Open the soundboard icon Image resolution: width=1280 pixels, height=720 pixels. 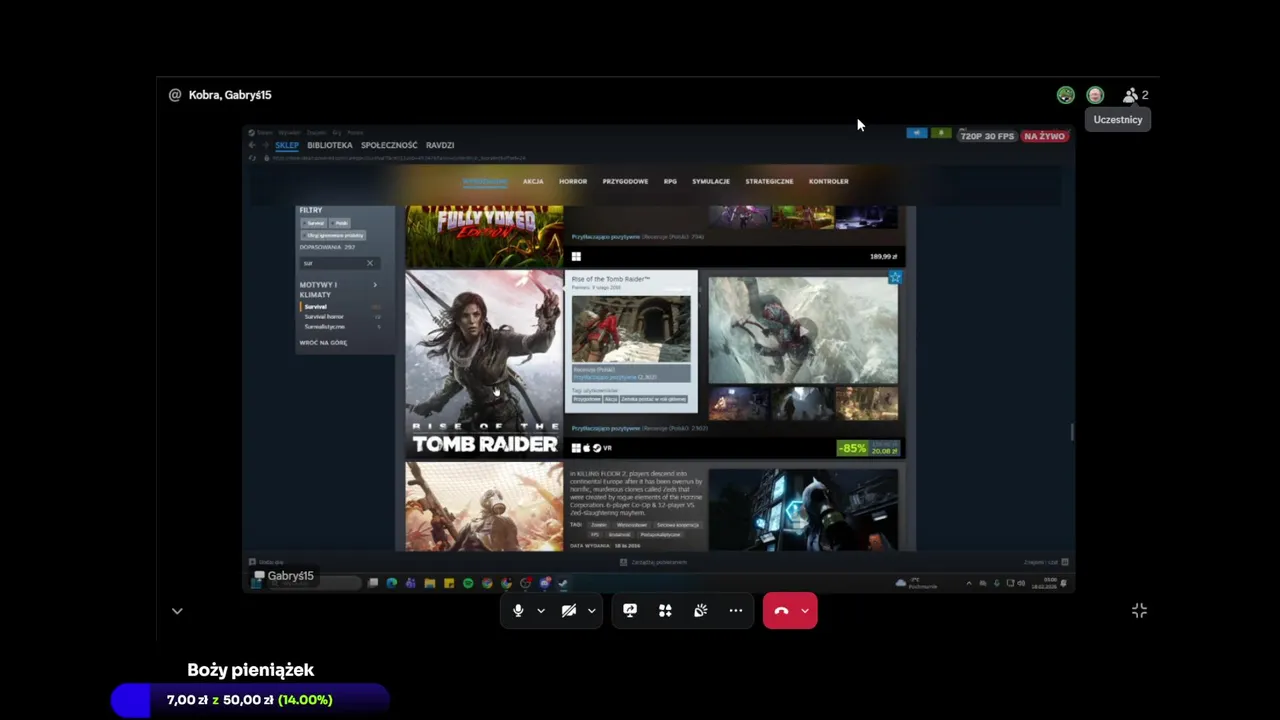coord(701,610)
